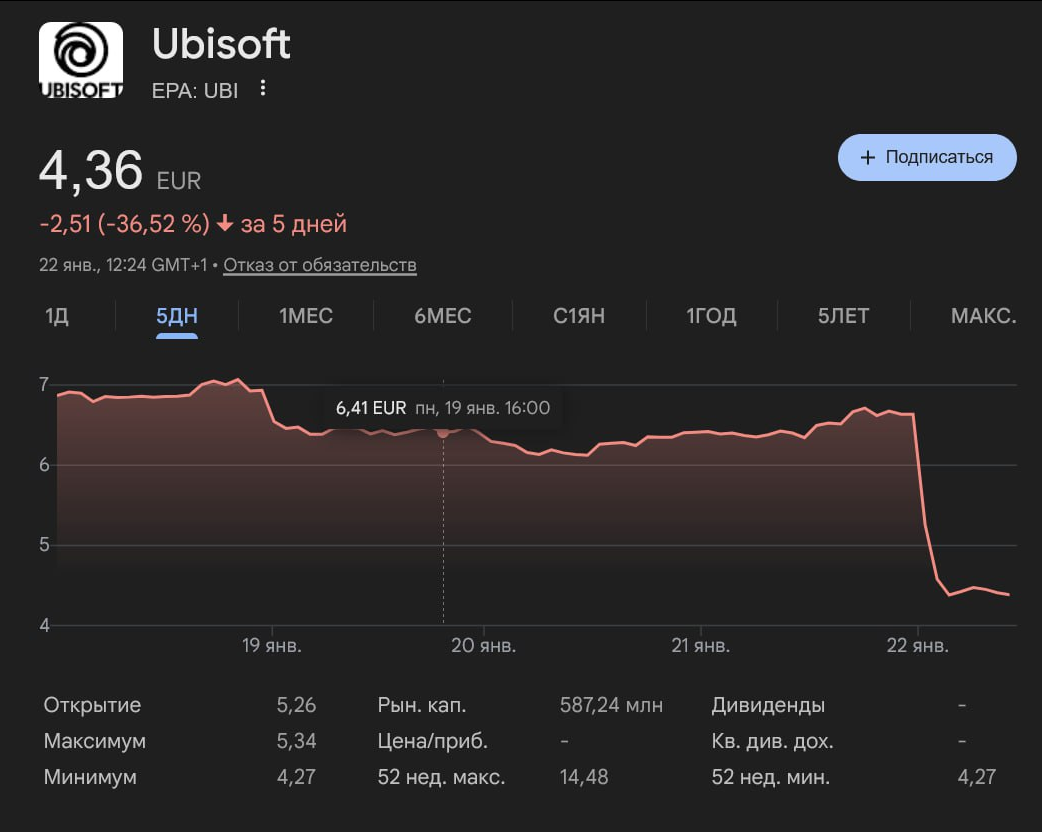
Task: Open the "Отказ от обязательств" disclaimer link
Action: pyautogui.click(x=320, y=265)
